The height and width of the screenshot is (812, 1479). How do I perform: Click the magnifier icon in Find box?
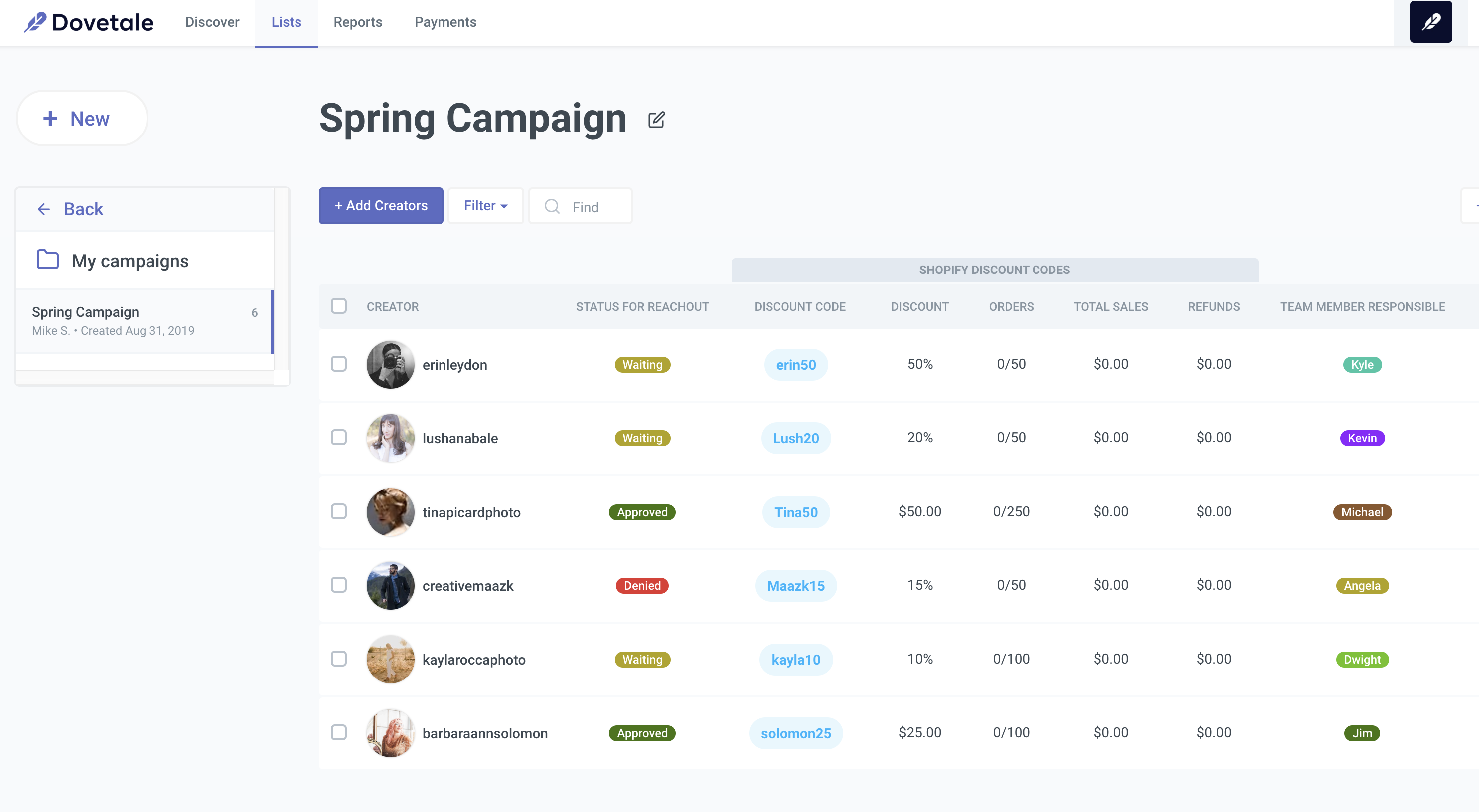point(552,207)
